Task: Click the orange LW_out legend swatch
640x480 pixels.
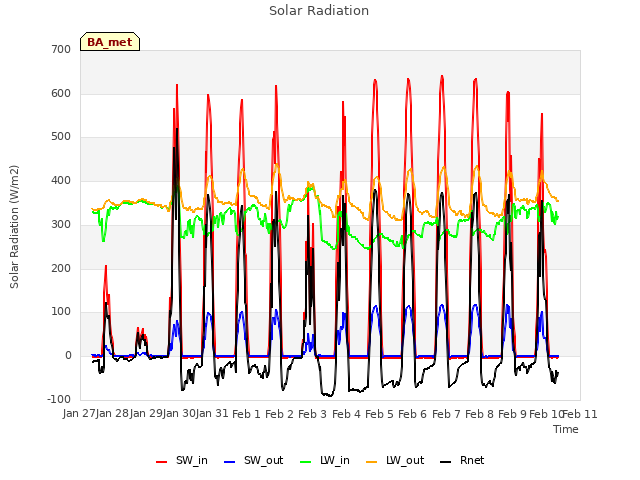Action: tap(372, 462)
